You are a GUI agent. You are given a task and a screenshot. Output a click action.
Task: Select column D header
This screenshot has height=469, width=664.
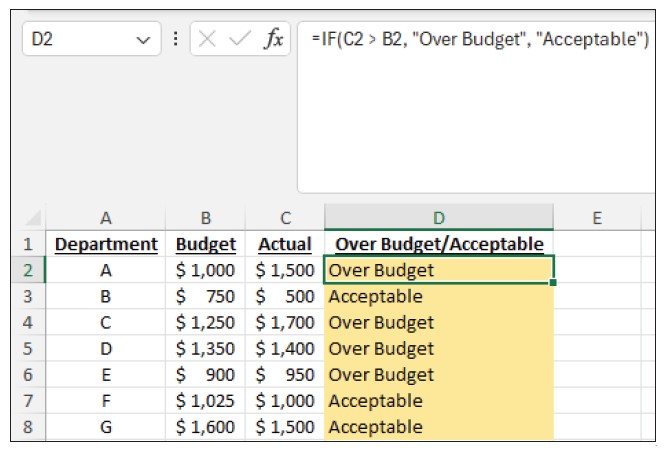438,217
